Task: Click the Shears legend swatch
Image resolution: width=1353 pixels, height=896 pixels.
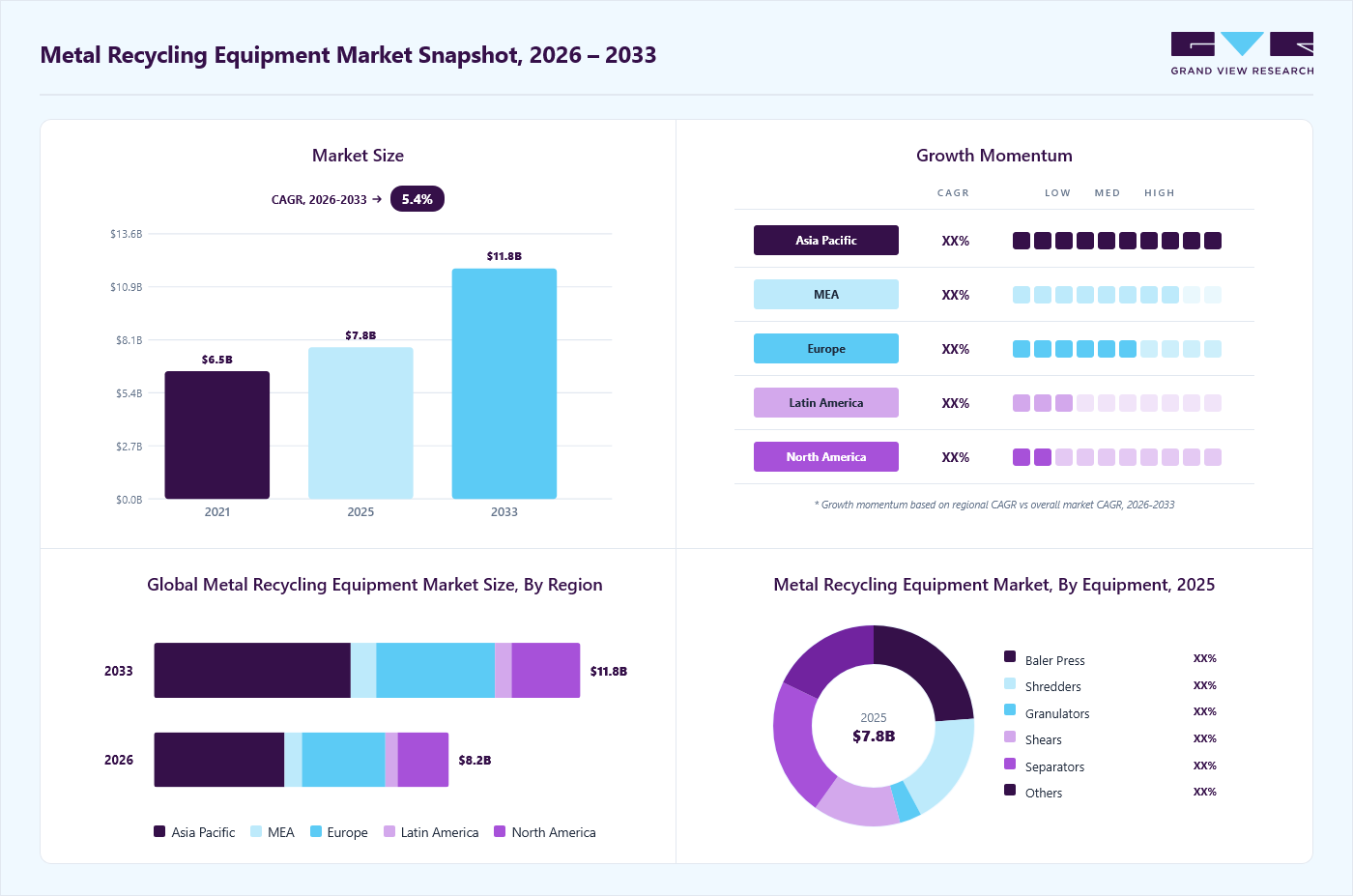Action: click(1010, 737)
